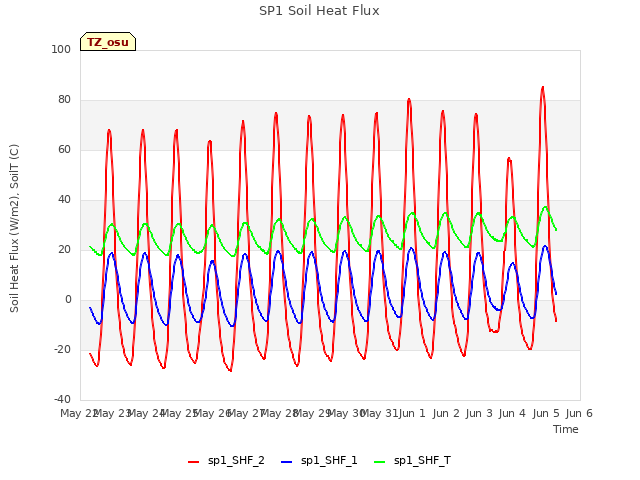Click the y-axis tick value 60
Viewport: 640px width, 480px height.
coord(64,149)
